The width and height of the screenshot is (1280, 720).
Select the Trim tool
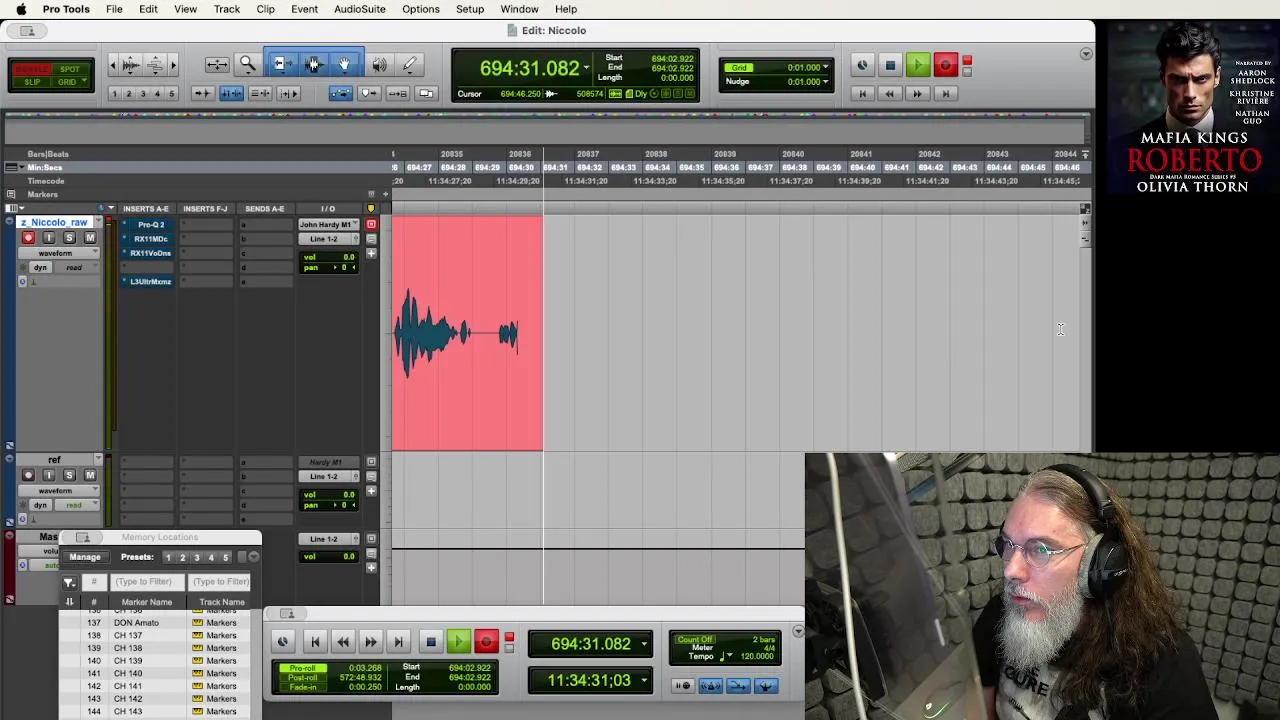pos(281,65)
